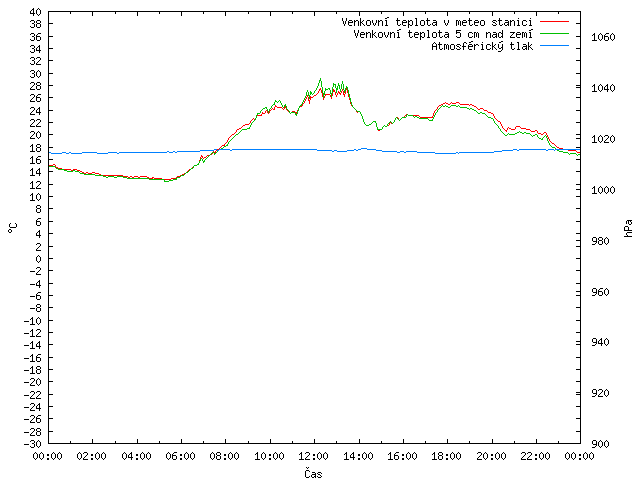Click the -30 temperature axis label

click(x=33, y=444)
